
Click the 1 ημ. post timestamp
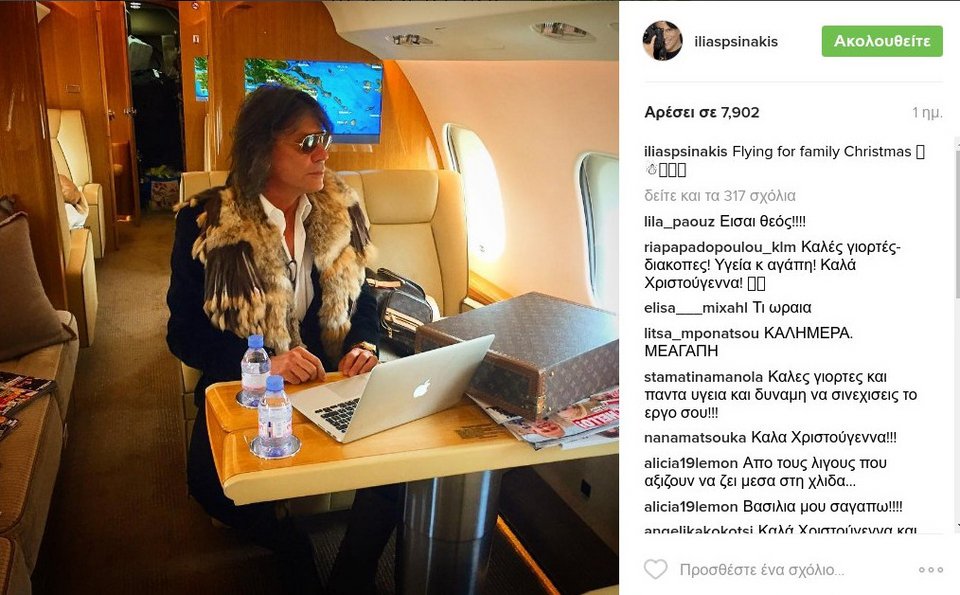click(927, 113)
